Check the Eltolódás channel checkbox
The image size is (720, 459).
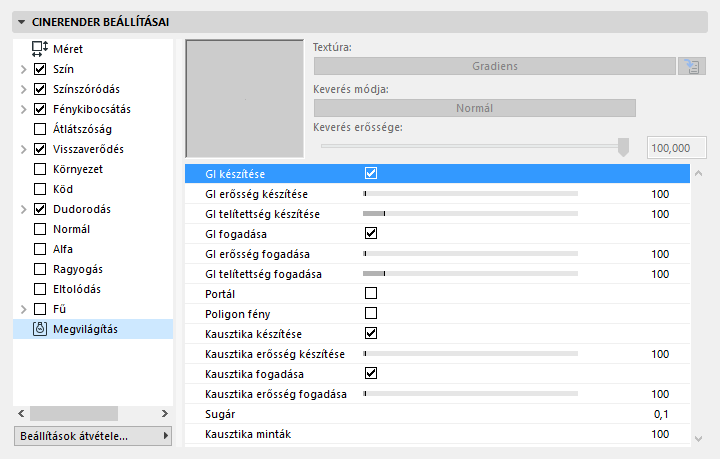pos(40,289)
